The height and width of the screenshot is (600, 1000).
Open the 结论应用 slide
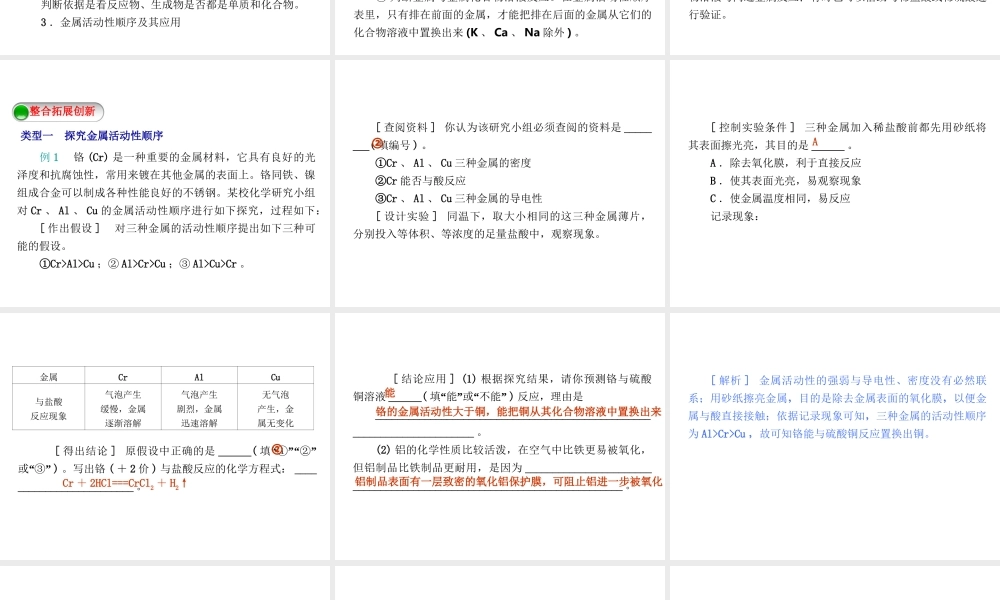(x=501, y=436)
